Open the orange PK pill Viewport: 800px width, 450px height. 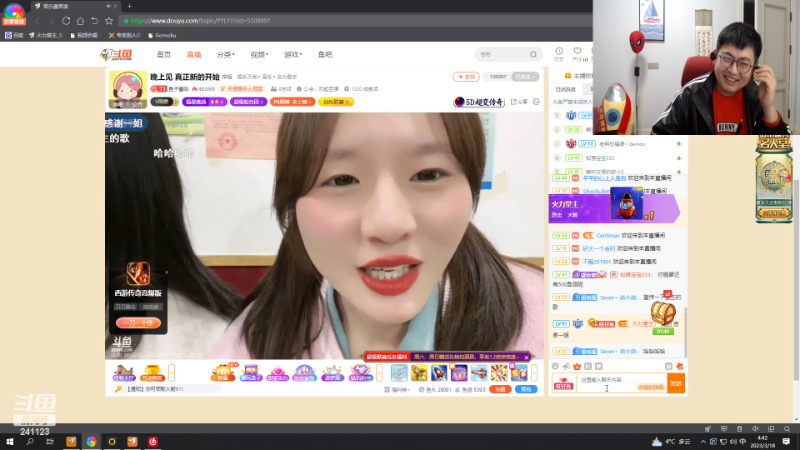point(292,102)
